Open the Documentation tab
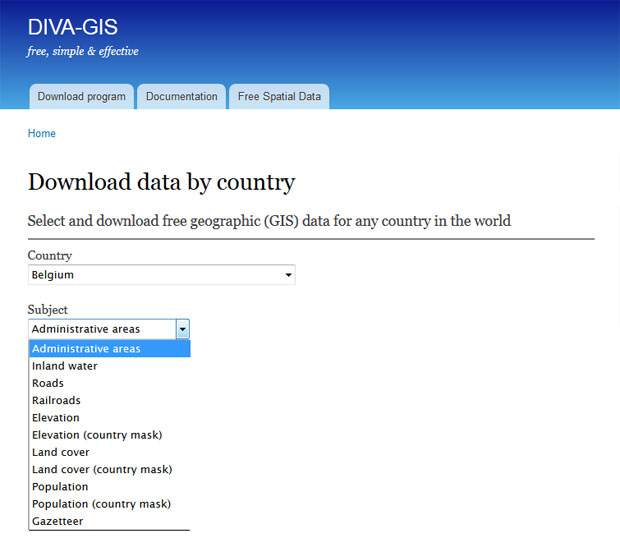Image resolution: width=620 pixels, height=538 pixels. [181, 96]
